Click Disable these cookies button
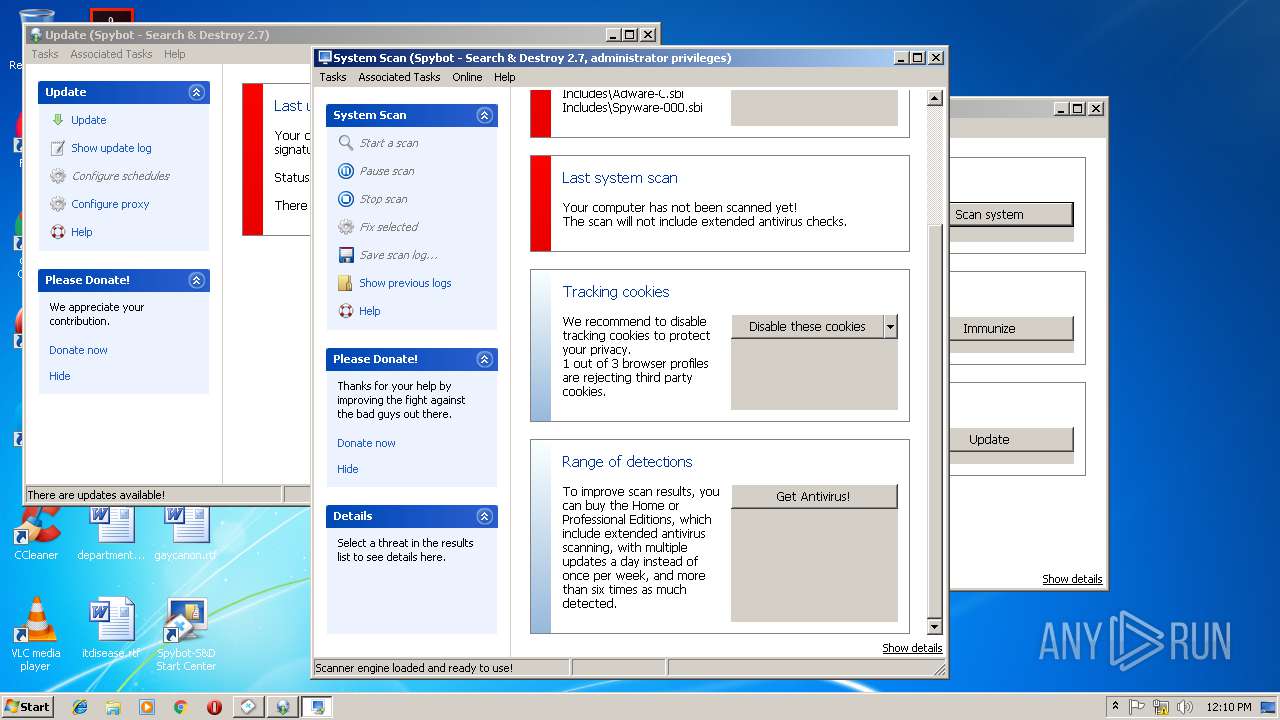Screen dimensions: 1280x720 click(x=807, y=327)
